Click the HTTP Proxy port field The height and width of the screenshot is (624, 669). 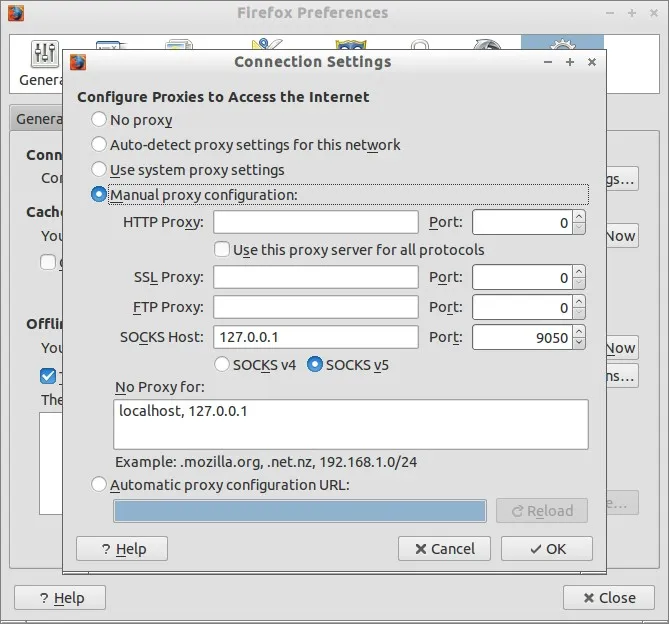click(522, 222)
